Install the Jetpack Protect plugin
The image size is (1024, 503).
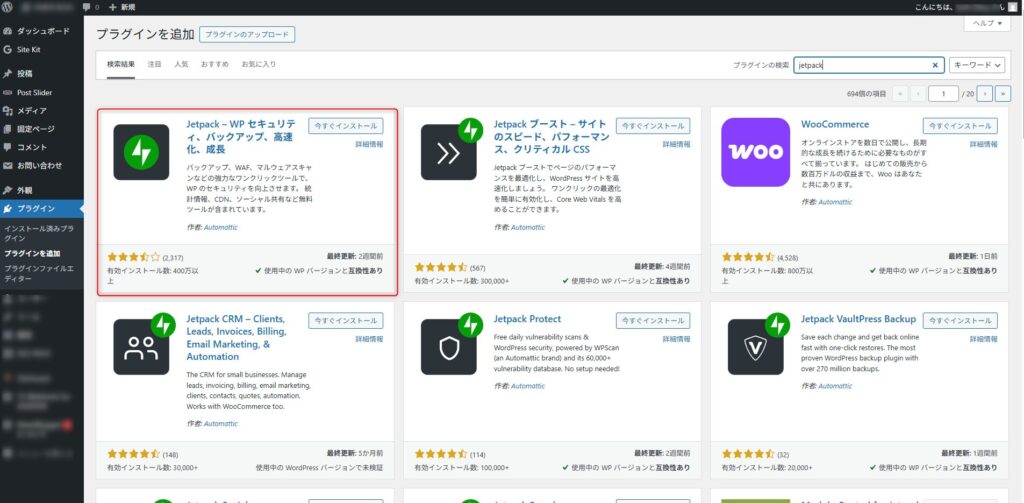[653, 321]
